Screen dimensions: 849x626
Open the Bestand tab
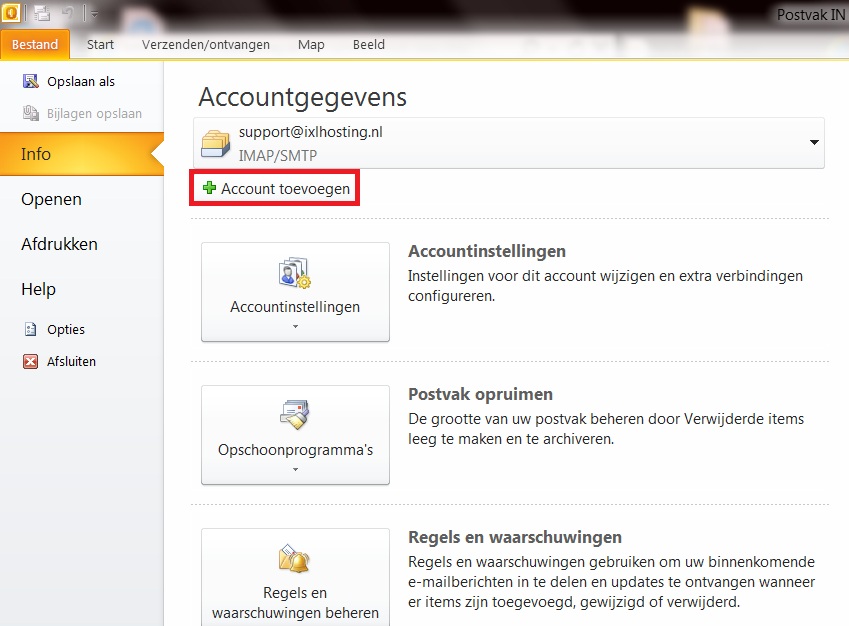coord(35,44)
